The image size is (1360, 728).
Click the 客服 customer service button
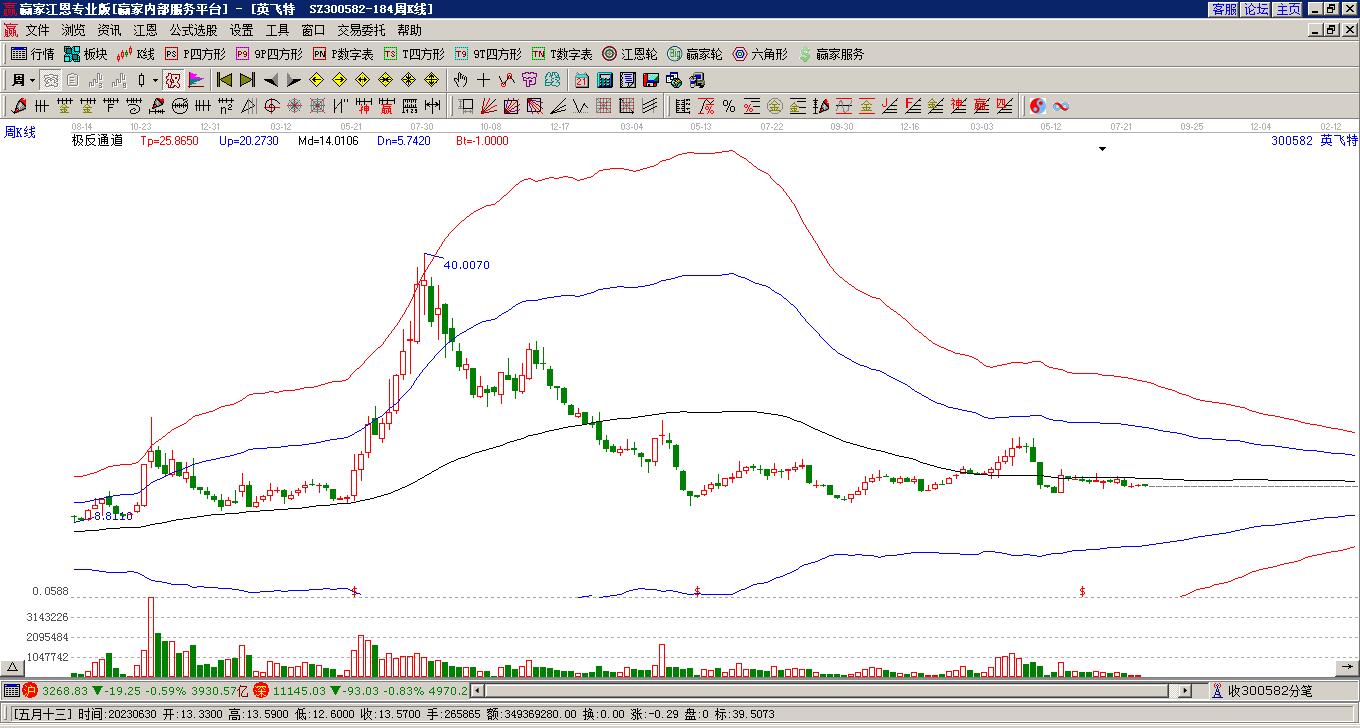coord(1225,9)
